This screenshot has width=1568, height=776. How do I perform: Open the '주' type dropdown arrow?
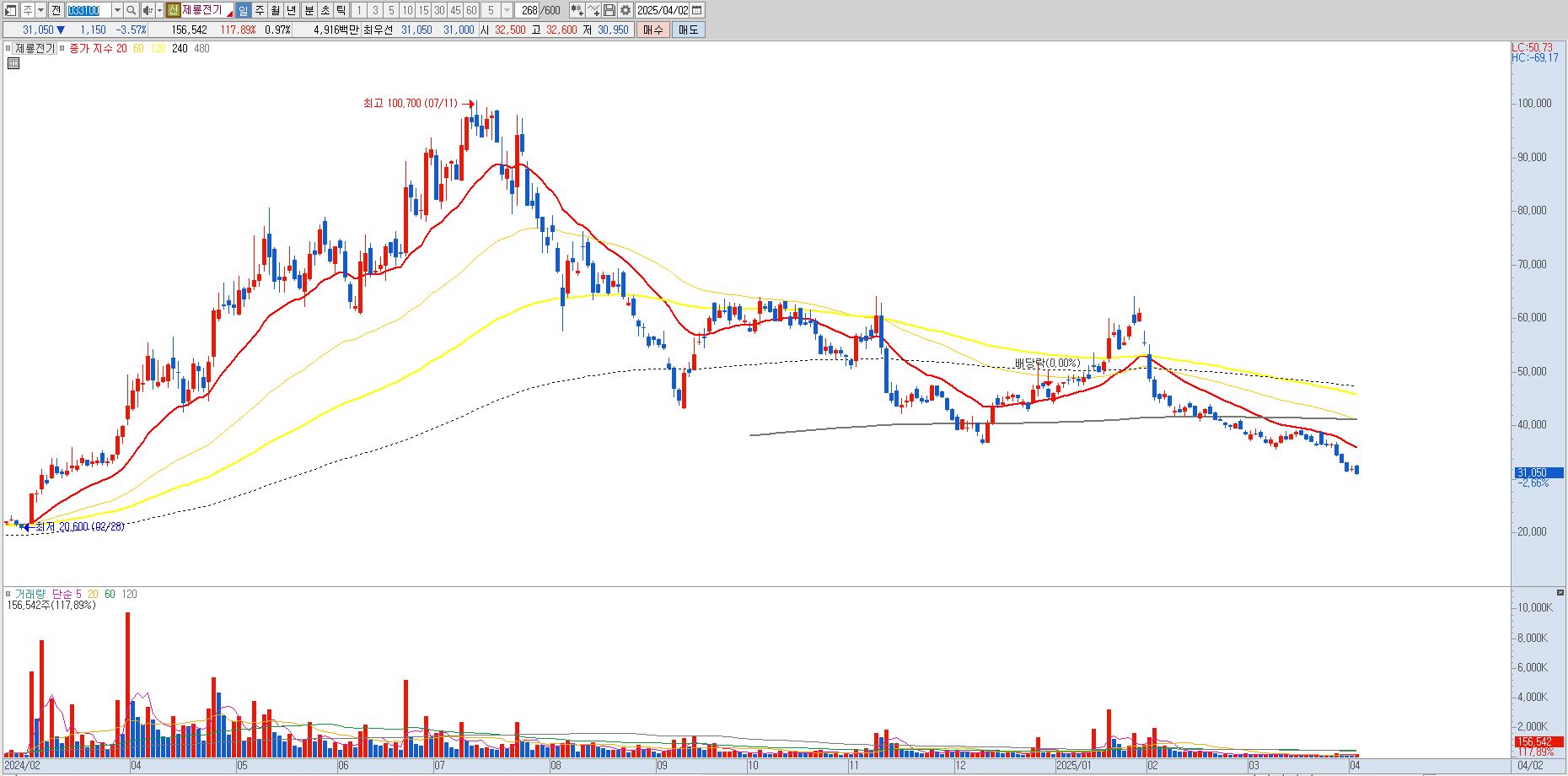40,10
